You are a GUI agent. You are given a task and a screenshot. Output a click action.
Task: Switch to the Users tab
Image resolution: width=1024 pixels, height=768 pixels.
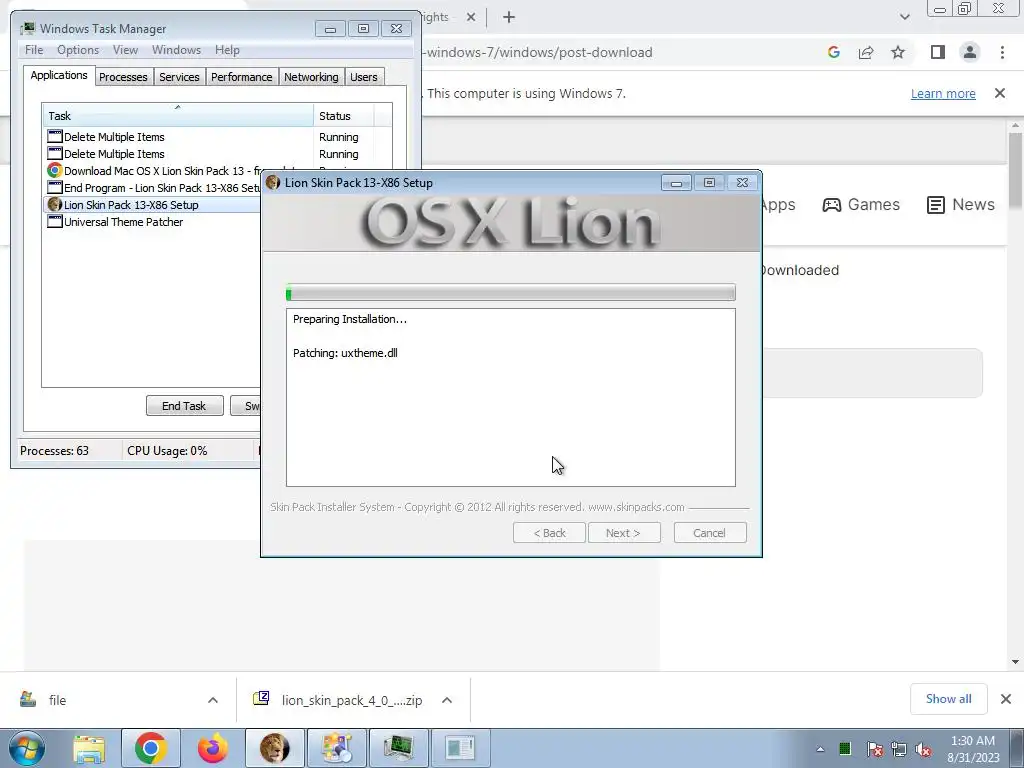363,77
